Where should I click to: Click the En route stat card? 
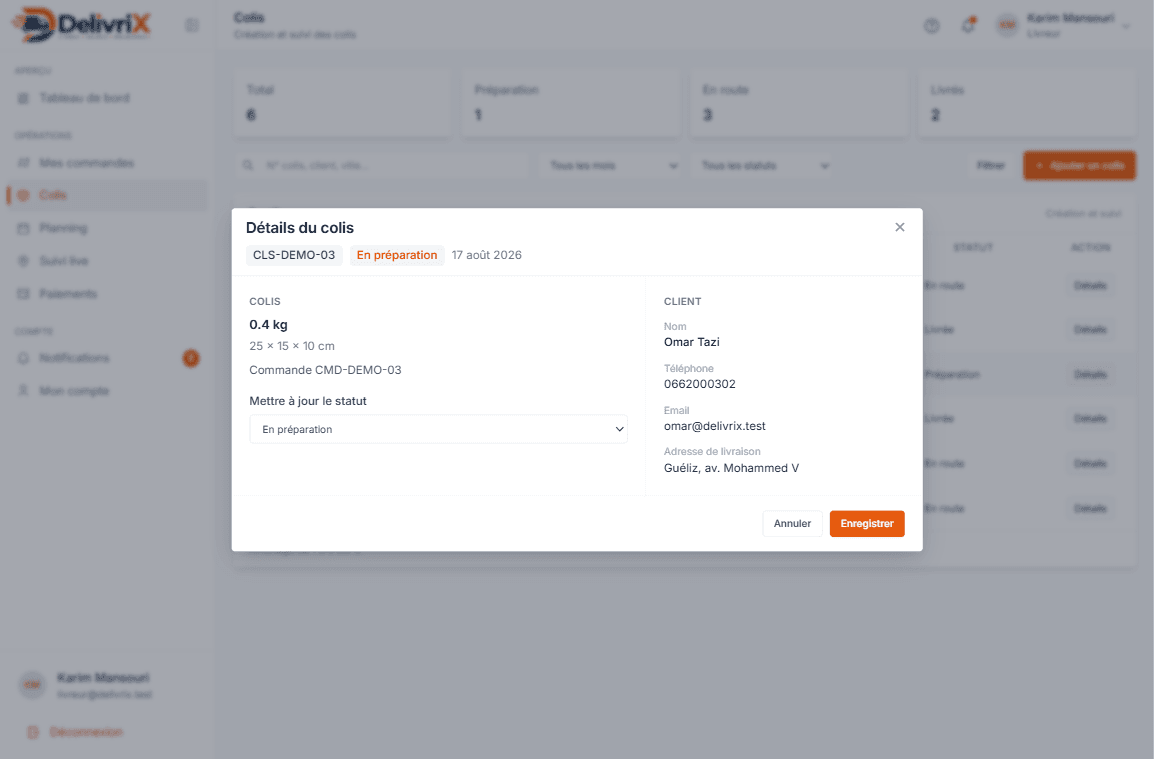click(799, 103)
